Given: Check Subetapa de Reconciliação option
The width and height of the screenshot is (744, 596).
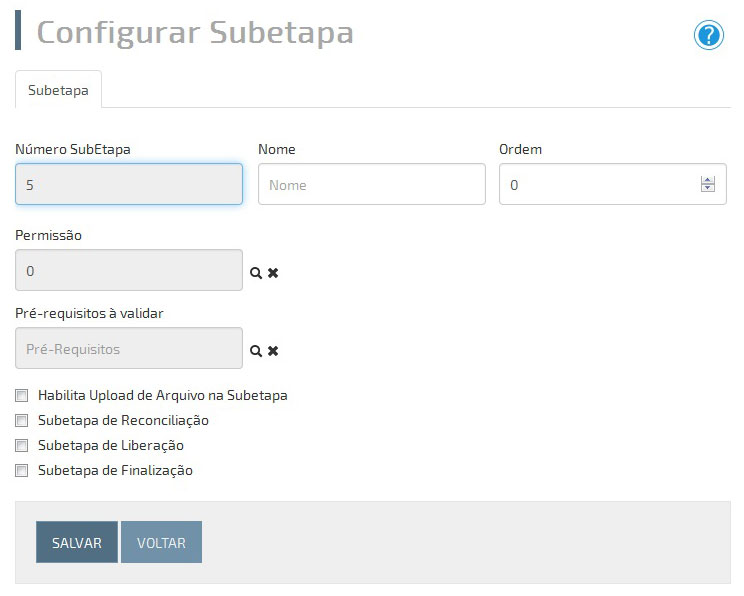Looking at the screenshot, I should pos(21,420).
